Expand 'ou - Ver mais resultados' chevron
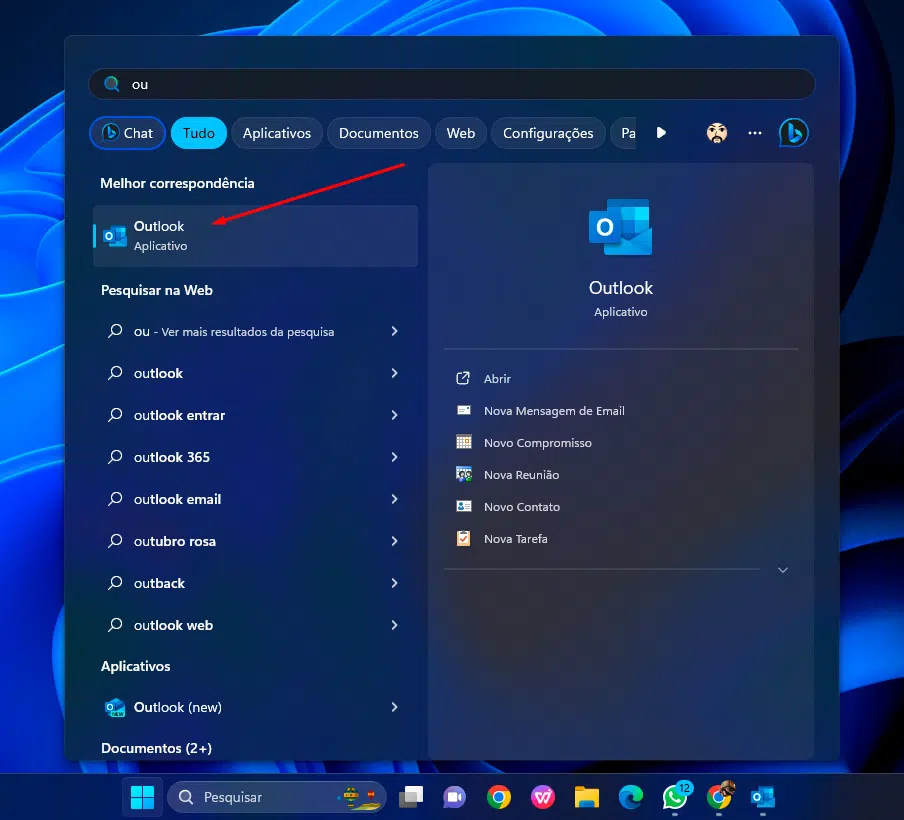 (x=394, y=331)
